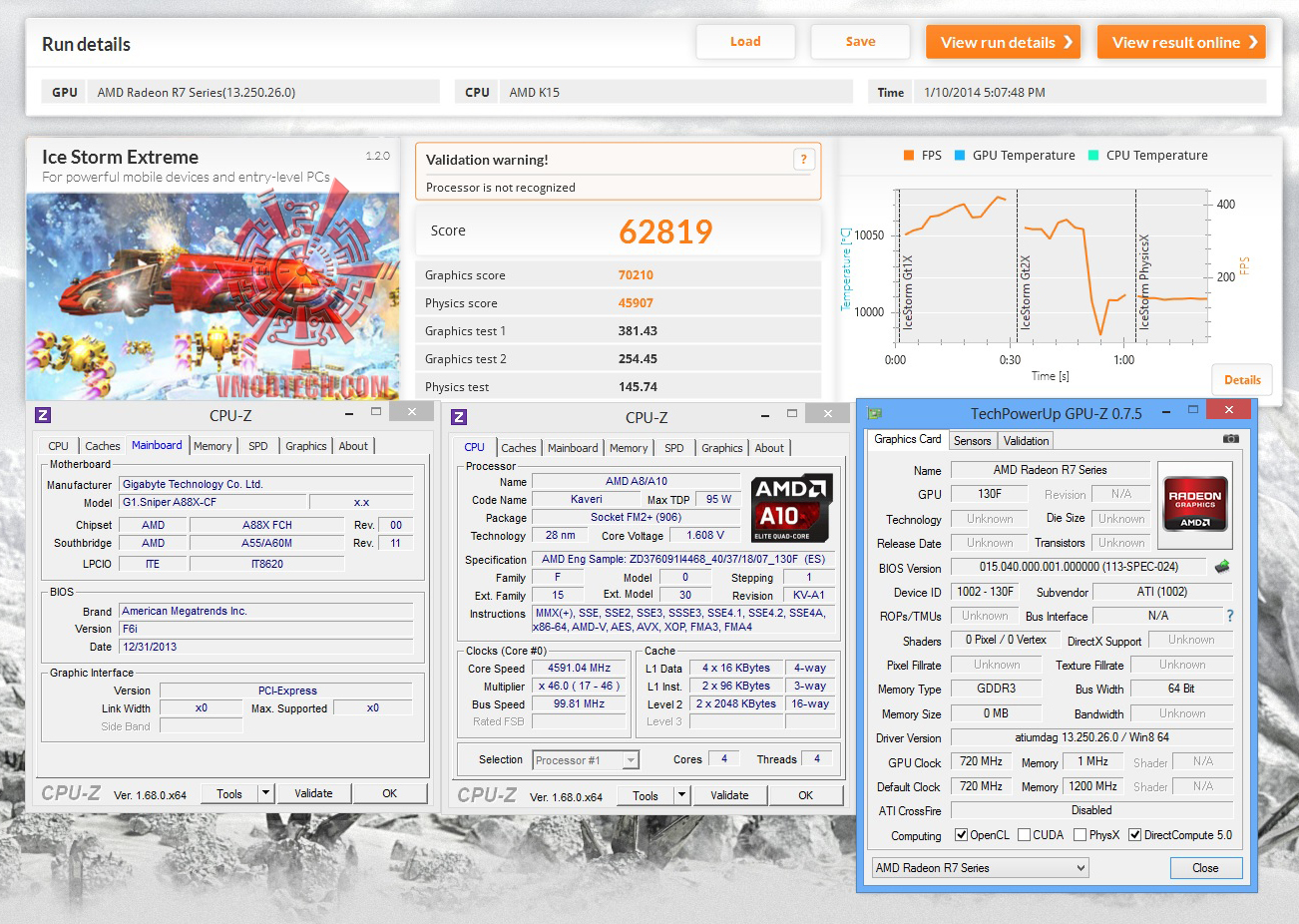Screen dimensions: 1299x924
Task: Click OK in the CPU-Z Mainboard window
Action: pos(390,793)
